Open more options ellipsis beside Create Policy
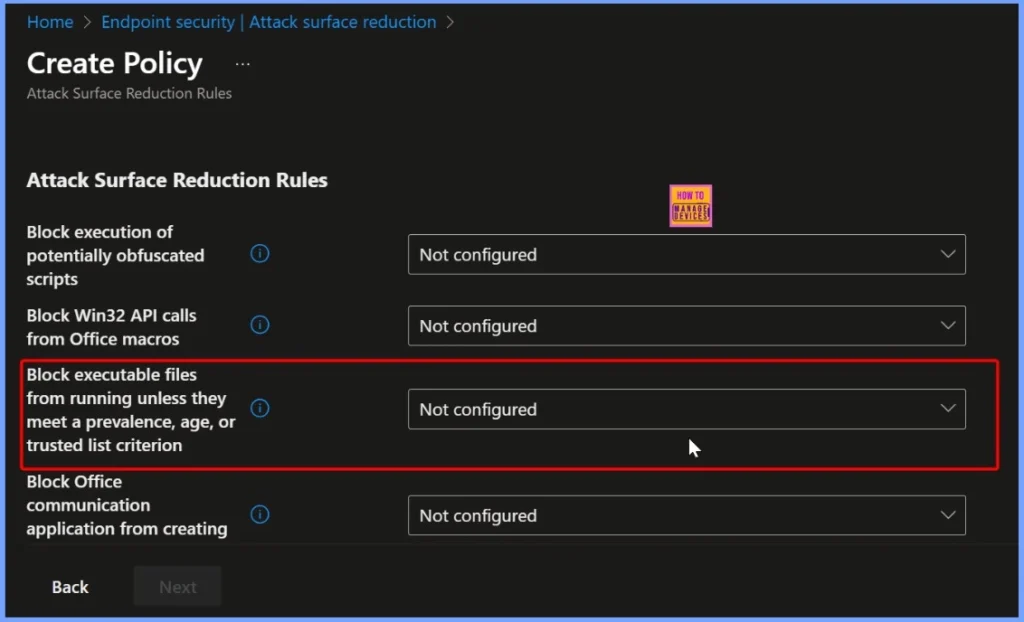The image size is (1024, 622). [x=242, y=64]
